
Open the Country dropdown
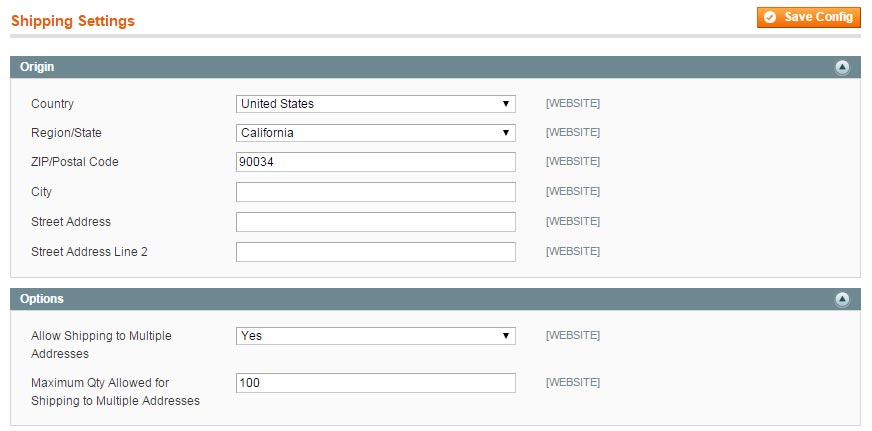pos(376,104)
